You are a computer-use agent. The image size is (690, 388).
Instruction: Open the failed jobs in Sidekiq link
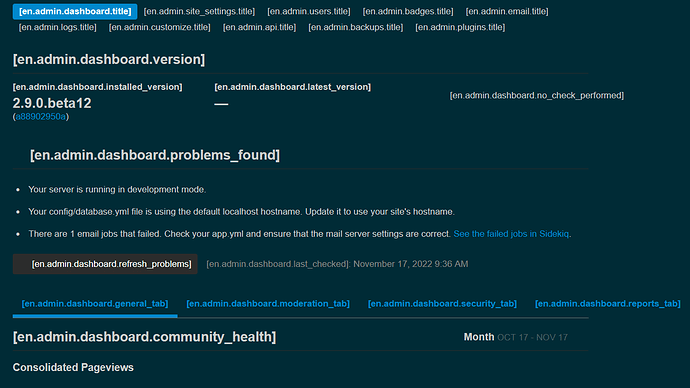(x=511, y=234)
